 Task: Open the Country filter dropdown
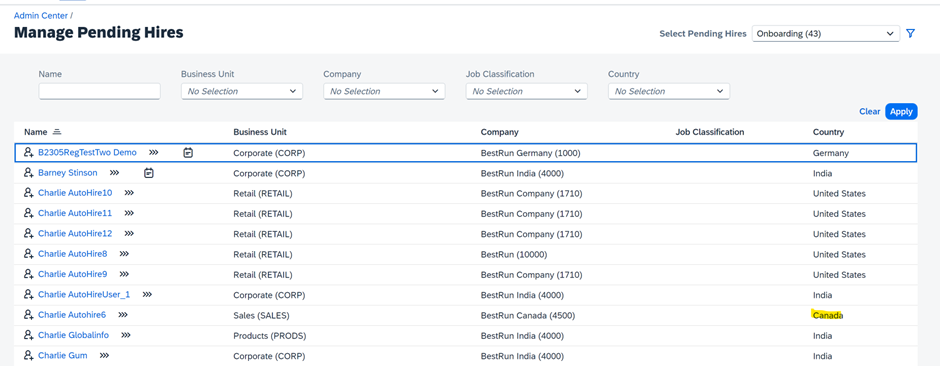[669, 91]
